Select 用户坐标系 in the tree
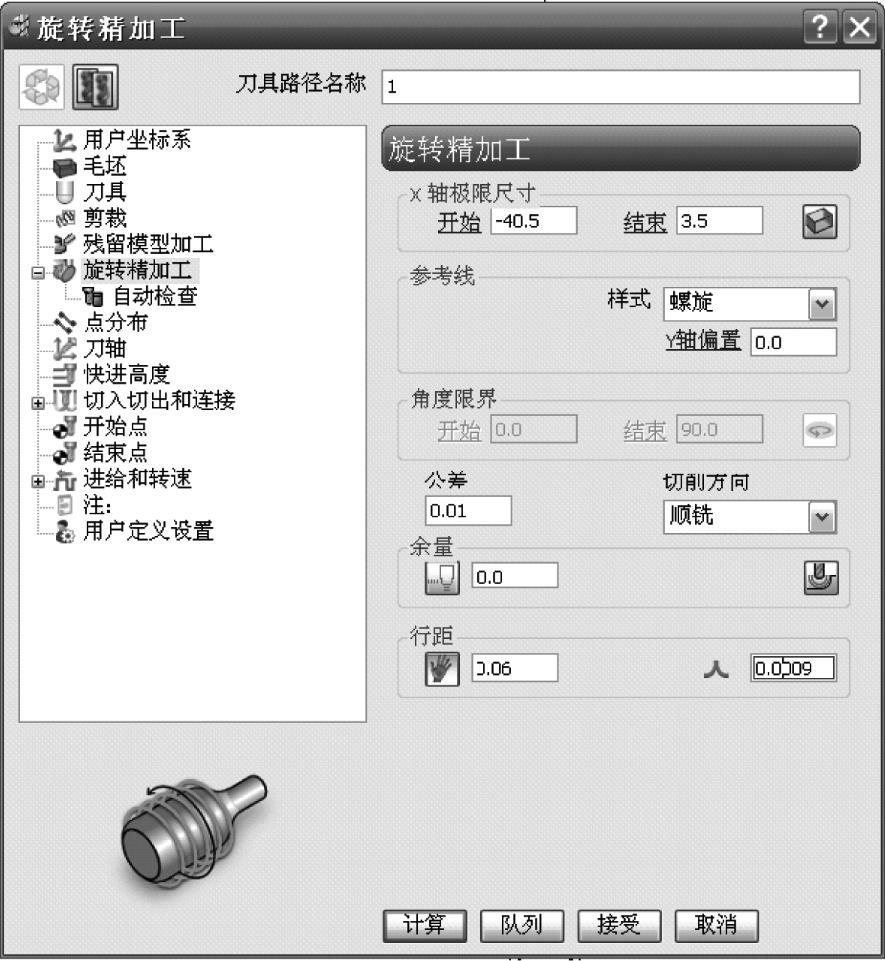The width and height of the screenshot is (885, 961). 137,140
